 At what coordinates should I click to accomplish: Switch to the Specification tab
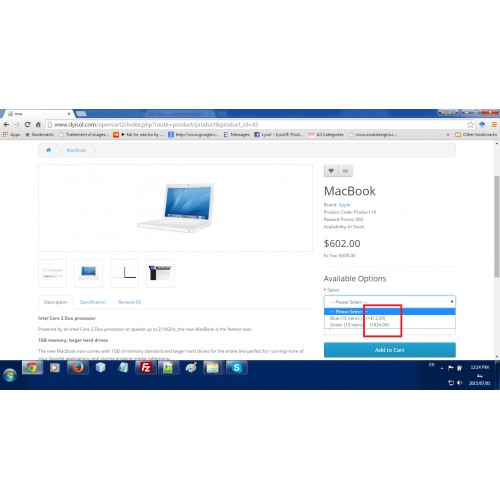click(93, 302)
